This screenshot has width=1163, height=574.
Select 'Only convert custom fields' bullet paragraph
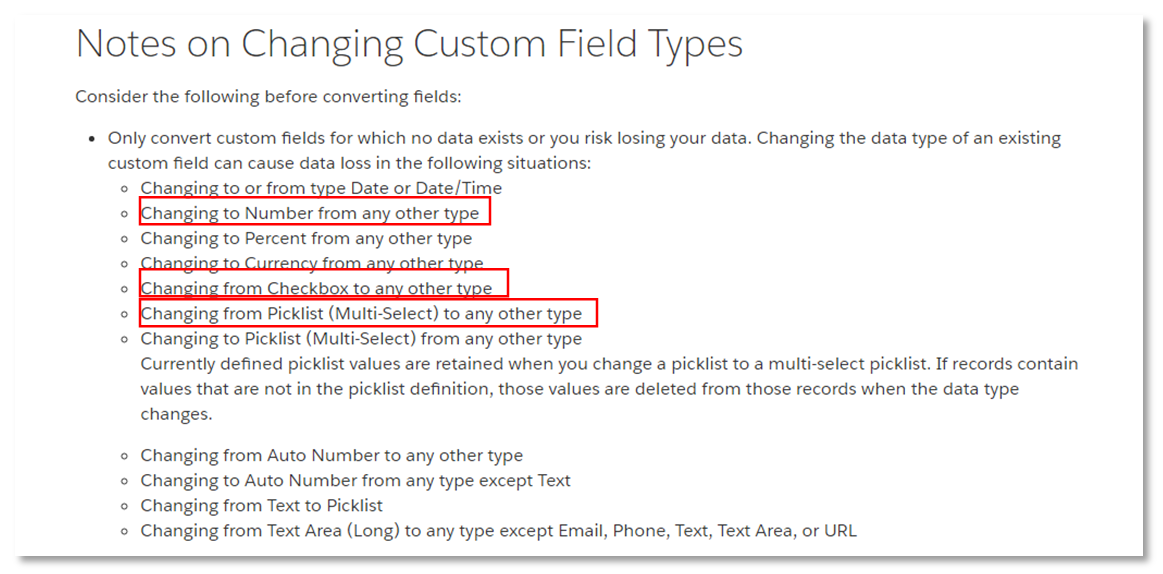coord(584,151)
